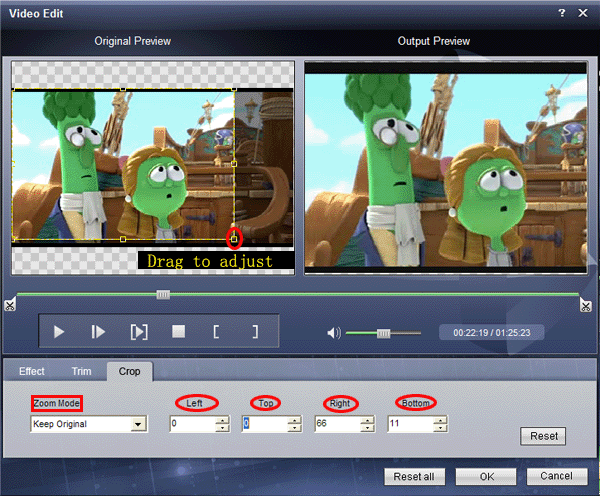Image resolution: width=600 pixels, height=496 pixels.
Task: Click the left scissors trim marker
Action: [10, 305]
